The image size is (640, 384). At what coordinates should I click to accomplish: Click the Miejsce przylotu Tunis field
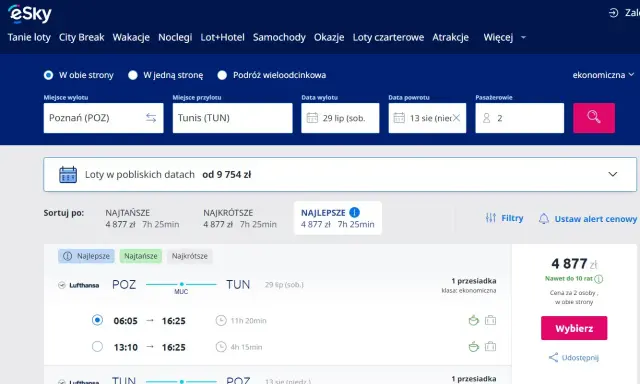233,118
